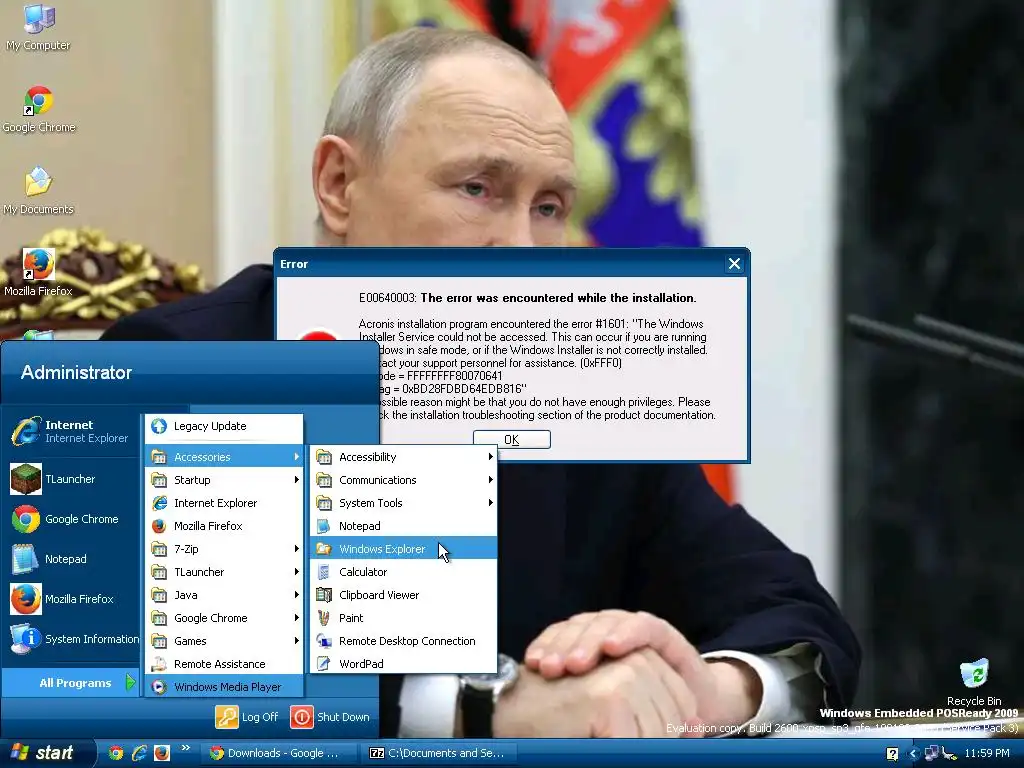This screenshot has width=1024, height=768.
Task: Click Firefox icon in Quick Launch bar
Action: coord(161,753)
